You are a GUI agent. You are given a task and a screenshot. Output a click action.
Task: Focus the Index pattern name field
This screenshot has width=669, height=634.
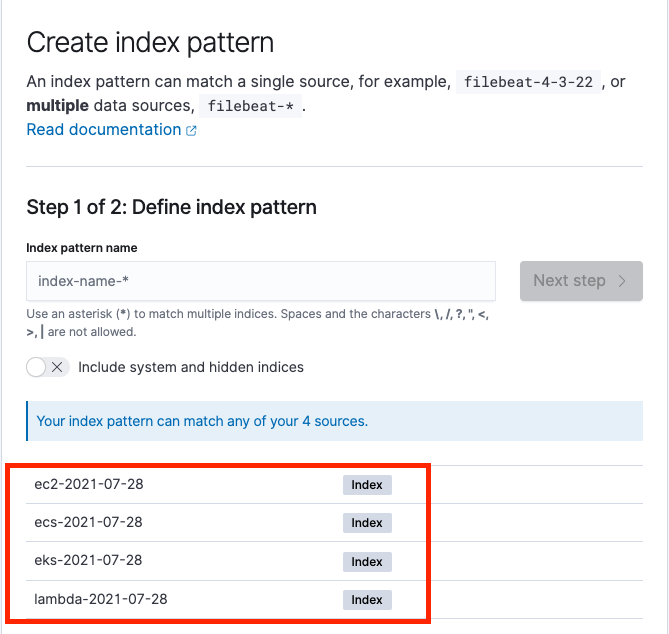click(x=261, y=281)
